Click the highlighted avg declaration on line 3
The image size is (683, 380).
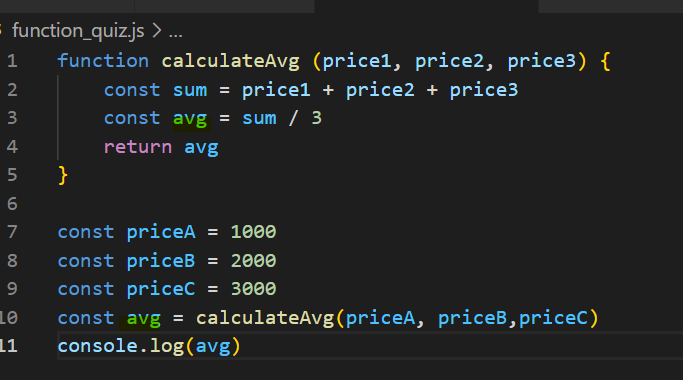point(190,119)
